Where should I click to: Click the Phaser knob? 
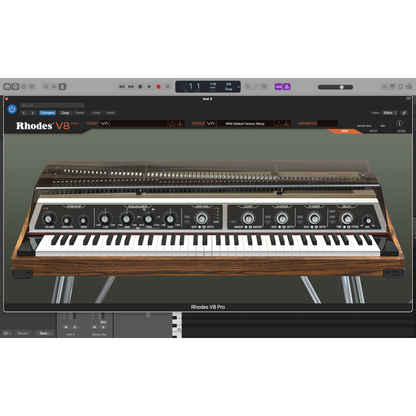click(314, 219)
